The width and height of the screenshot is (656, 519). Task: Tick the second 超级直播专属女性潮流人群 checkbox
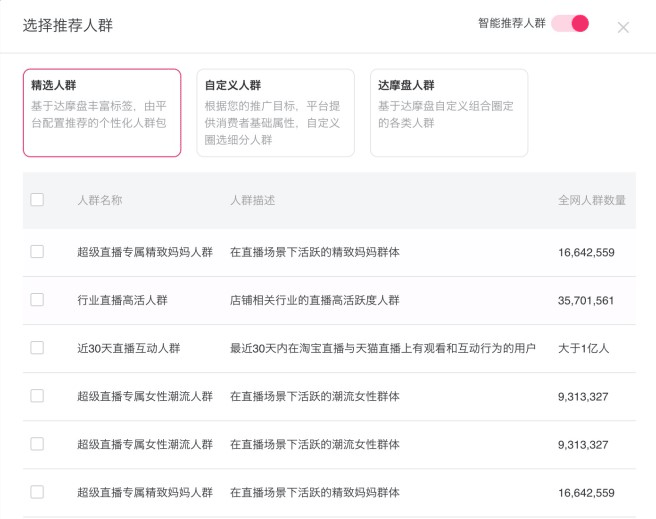tap(37, 444)
